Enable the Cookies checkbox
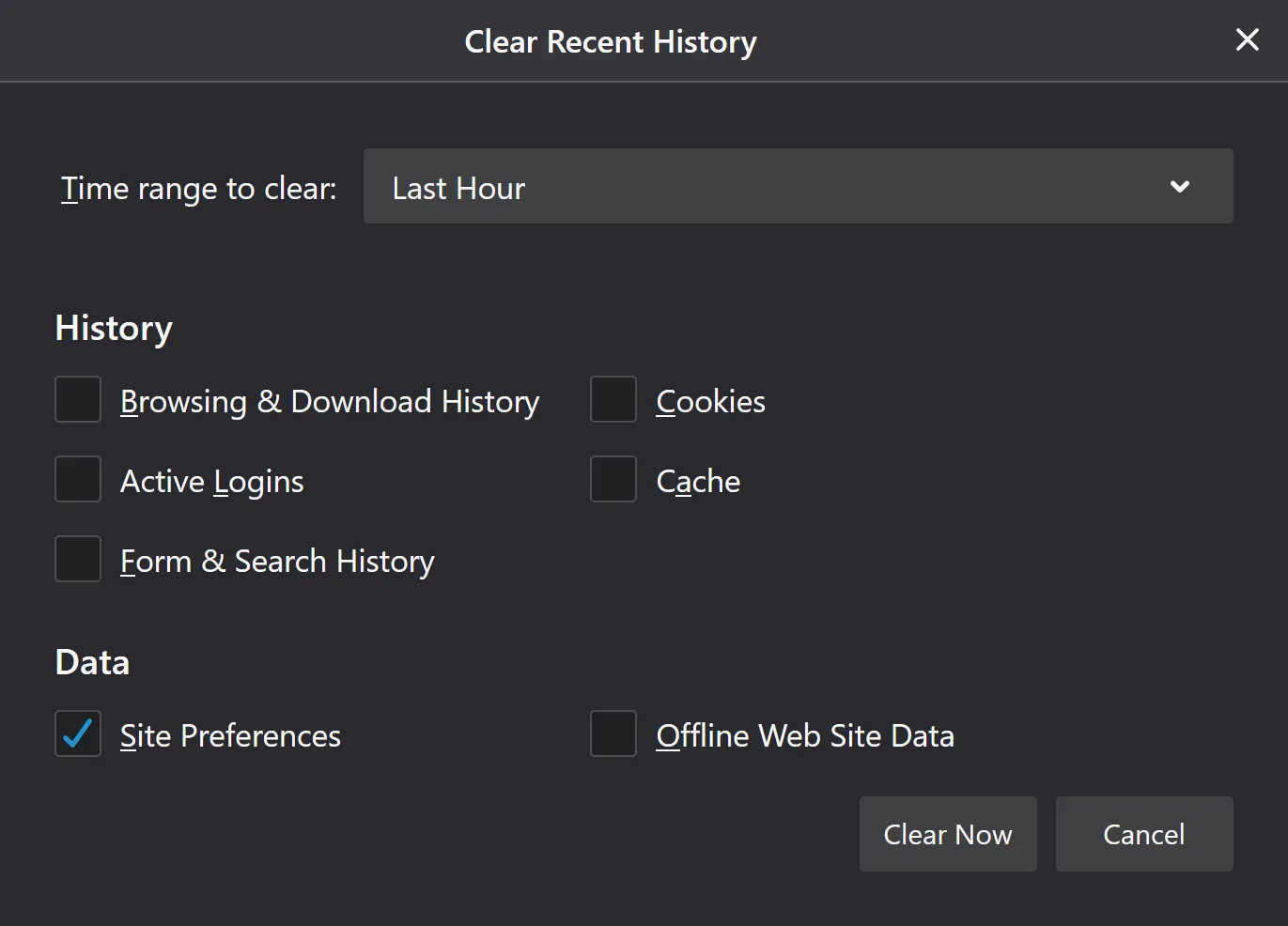 point(613,399)
